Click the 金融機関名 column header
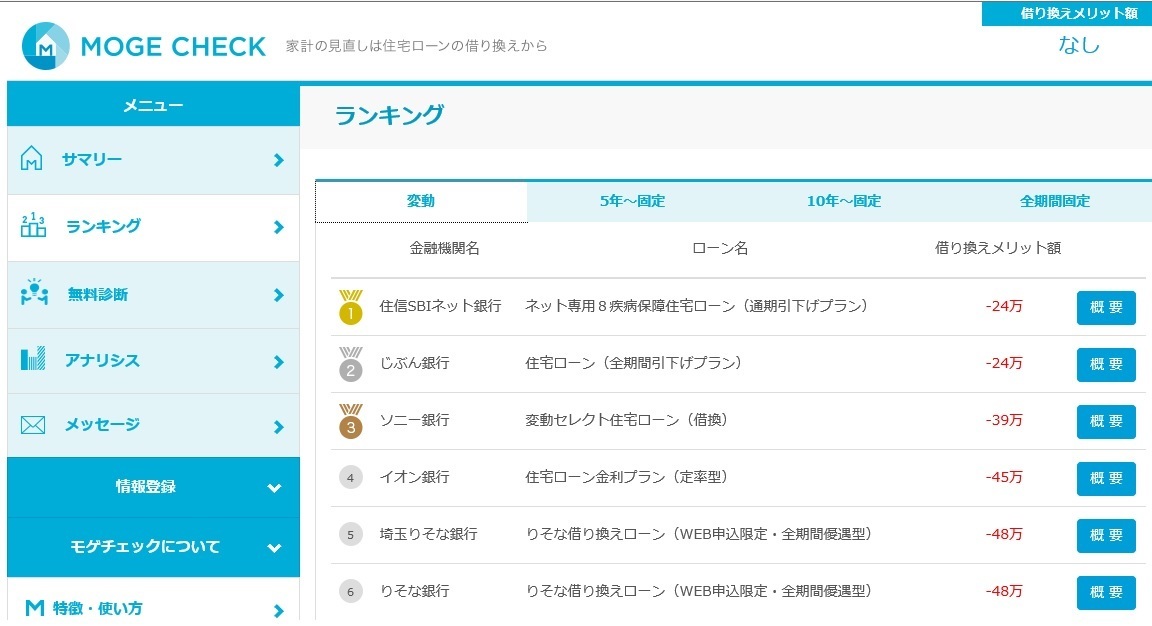Viewport: 1152px width, 626px height. 444,248
